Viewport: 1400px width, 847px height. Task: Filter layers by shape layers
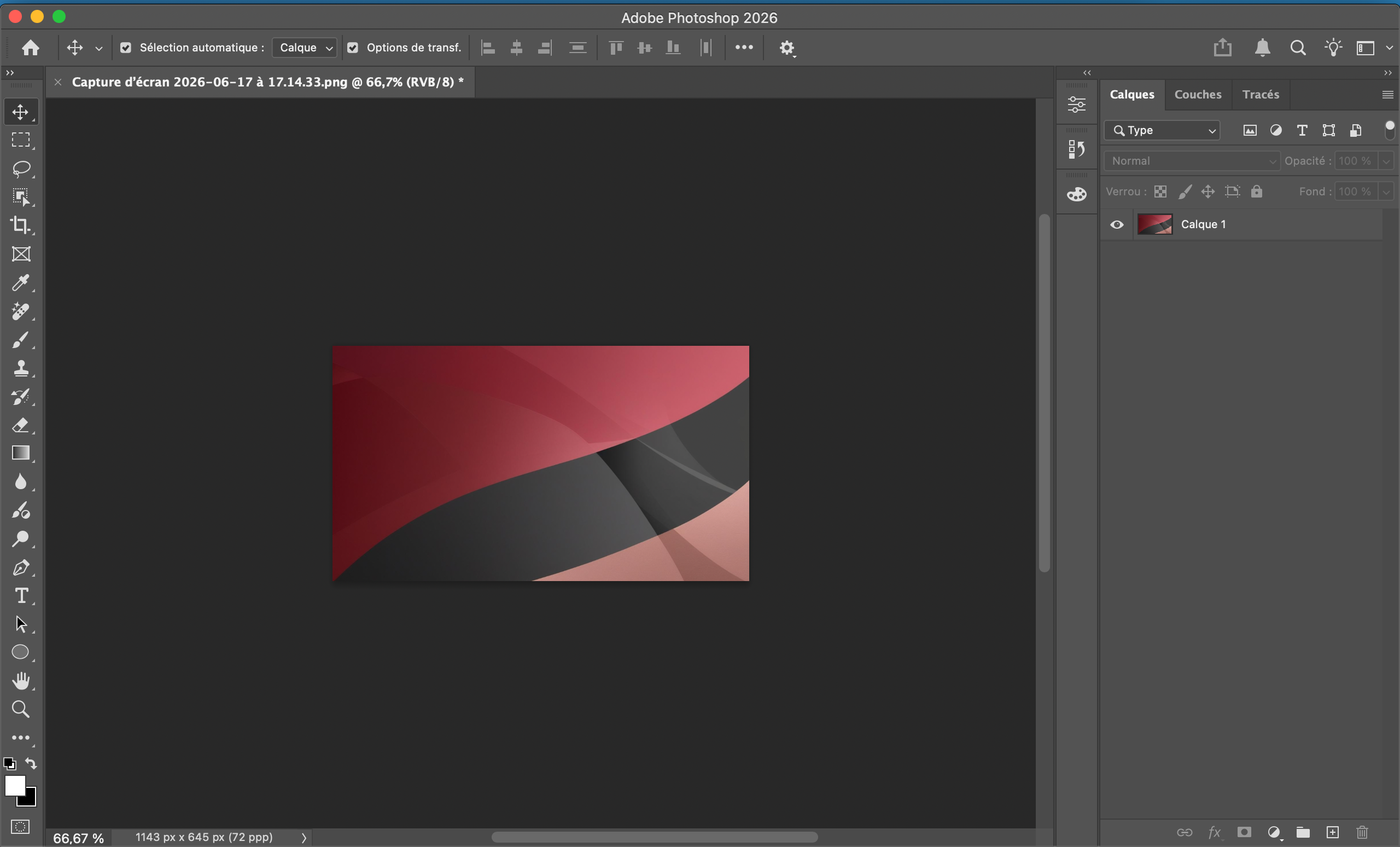pyautogui.click(x=1328, y=130)
